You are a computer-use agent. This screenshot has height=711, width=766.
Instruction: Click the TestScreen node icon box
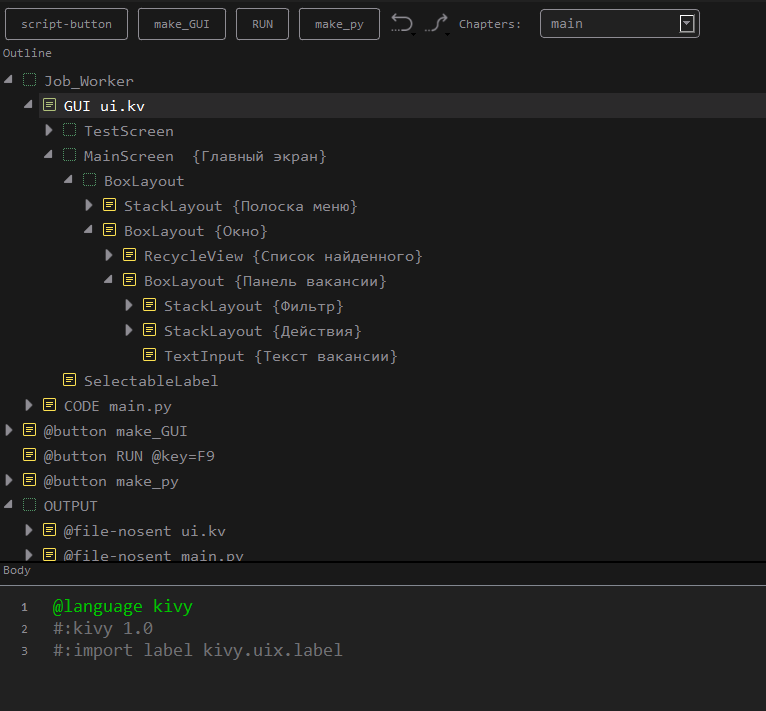(x=69, y=130)
